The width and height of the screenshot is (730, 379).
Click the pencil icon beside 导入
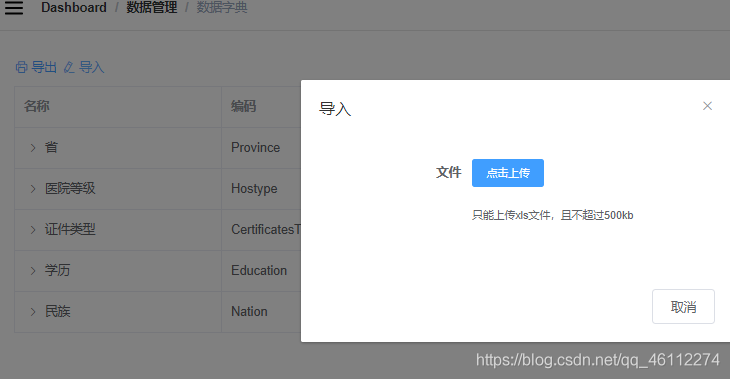pos(69,68)
